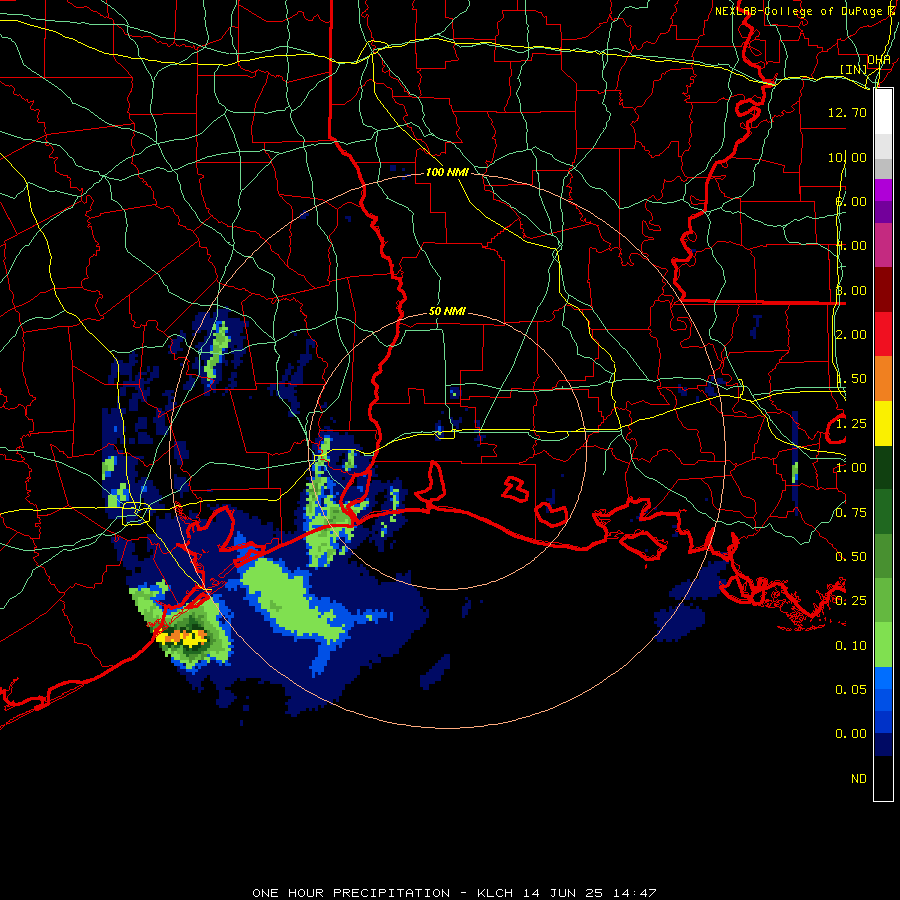Select the darkest green legend swatch near 1.00
Screen dimensions: 900x900
pos(883,467)
